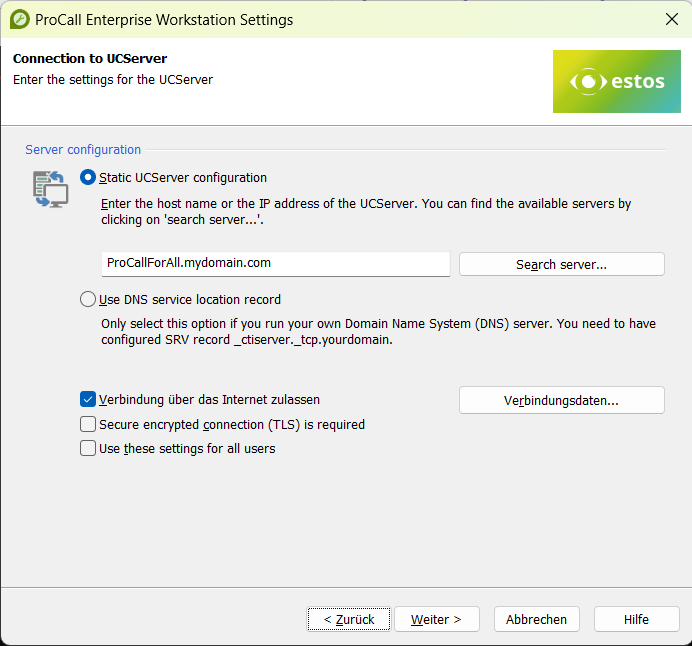Screen dimensions: 692x646
Task: Click the UCServer host name field
Action: point(275,263)
